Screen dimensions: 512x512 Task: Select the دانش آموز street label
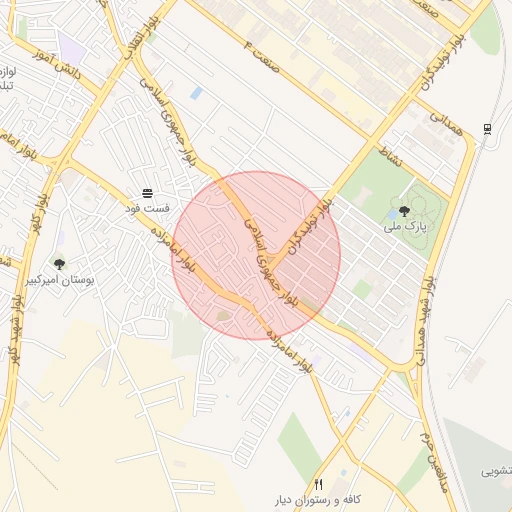tap(57, 65)
